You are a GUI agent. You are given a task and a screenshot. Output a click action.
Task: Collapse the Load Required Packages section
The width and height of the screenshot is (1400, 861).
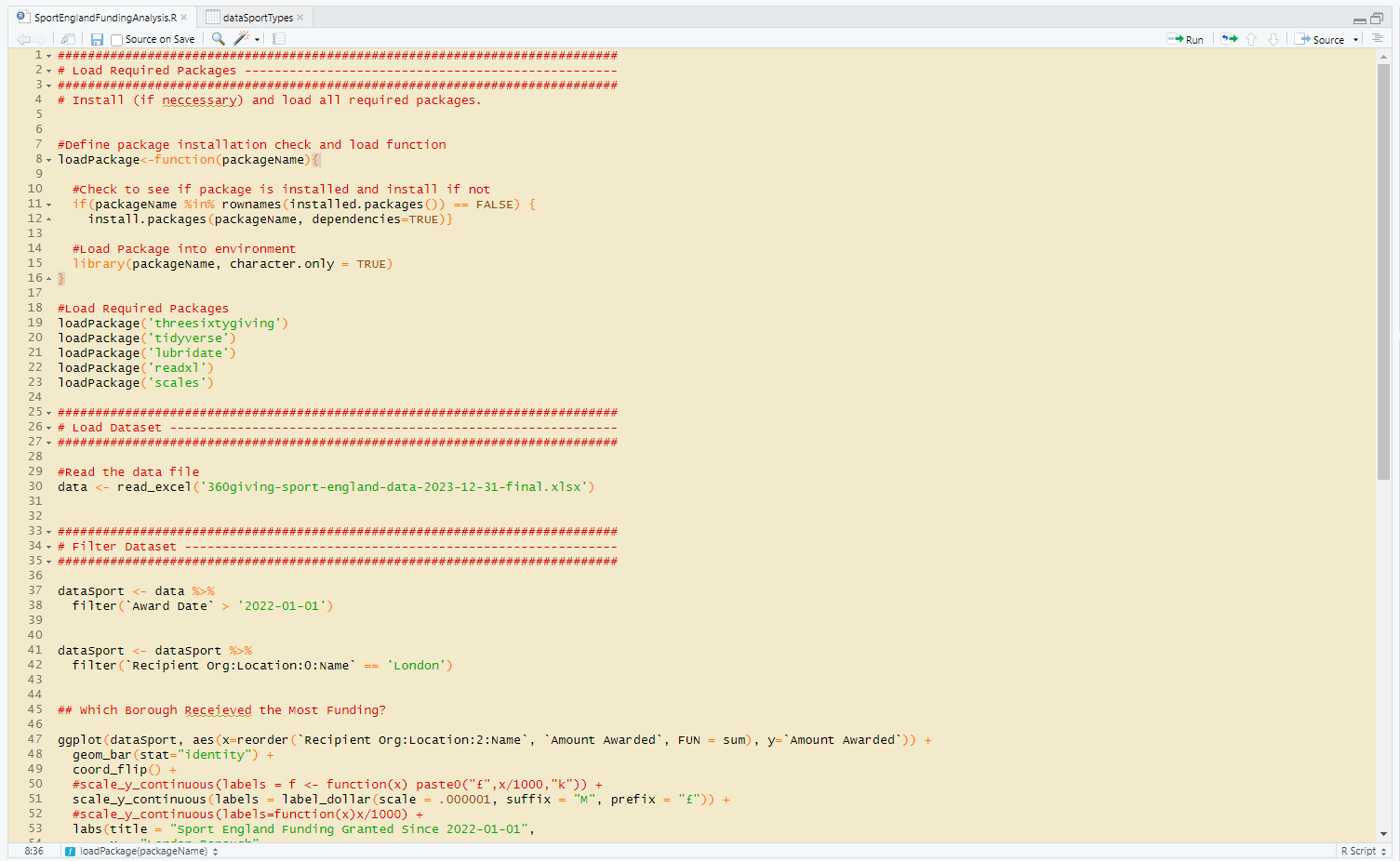[47, 70]
